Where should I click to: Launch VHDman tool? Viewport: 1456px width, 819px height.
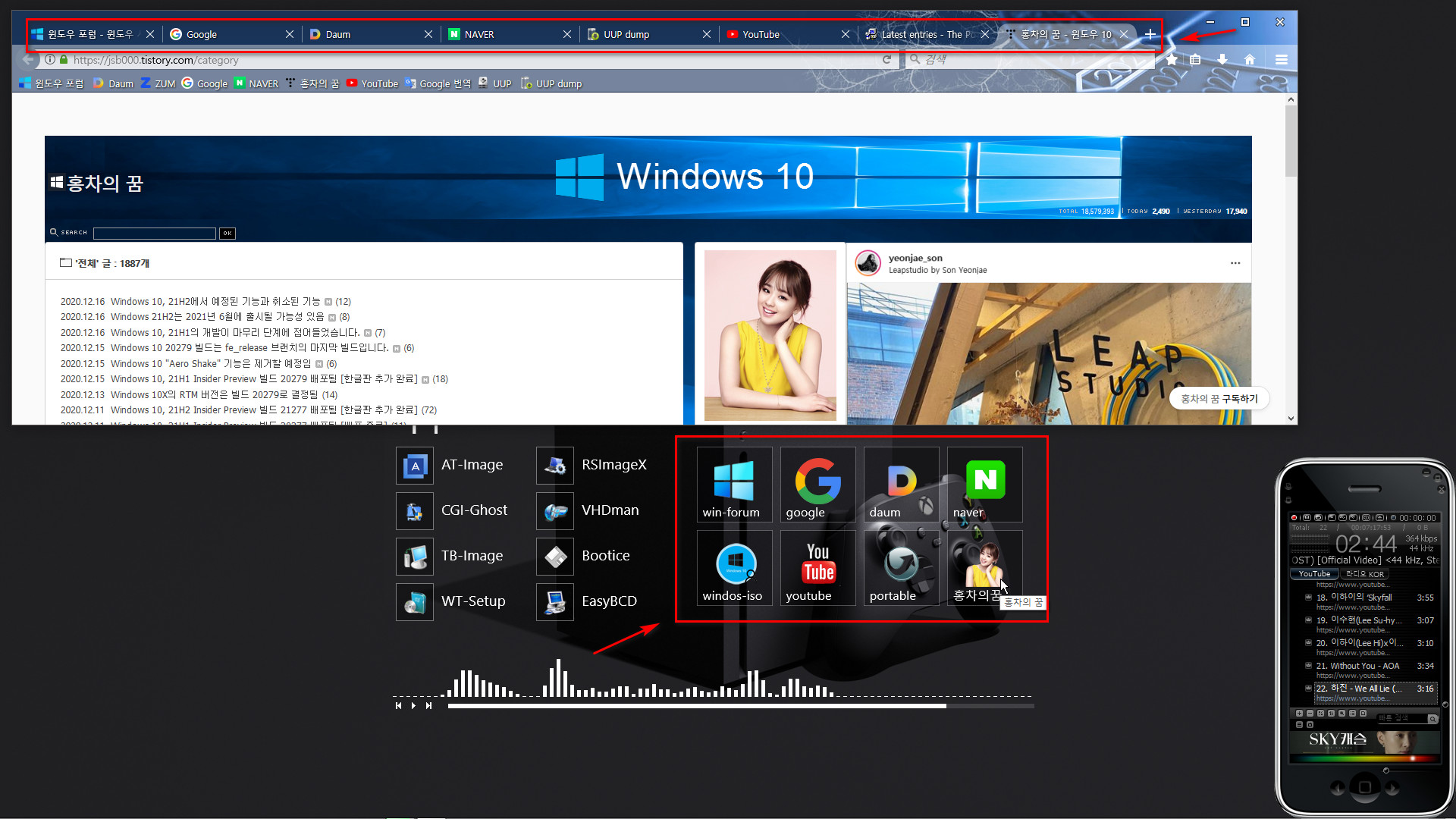click(x=589, y=510)
